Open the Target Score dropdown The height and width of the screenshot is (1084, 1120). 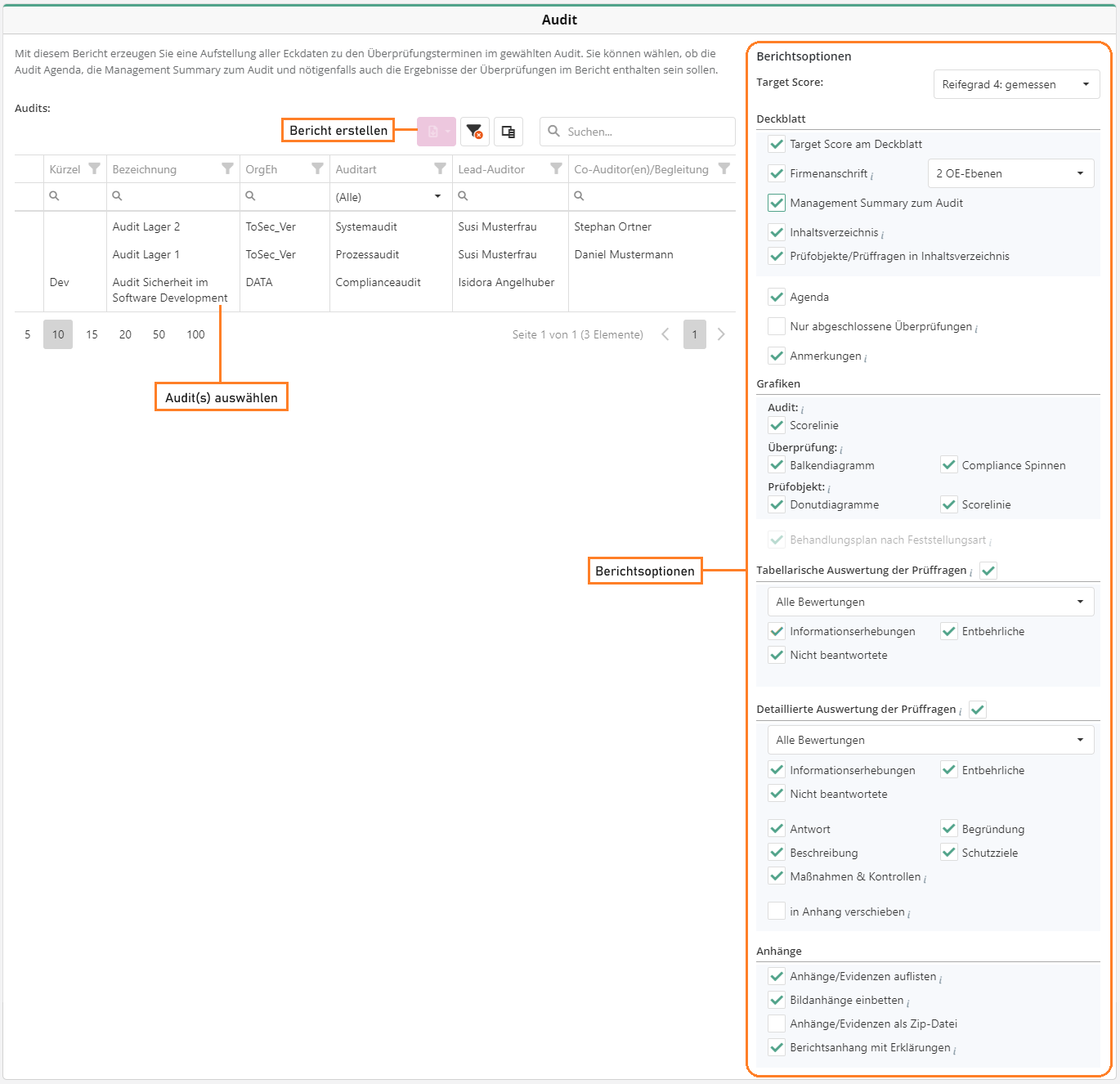[1016, 84]
